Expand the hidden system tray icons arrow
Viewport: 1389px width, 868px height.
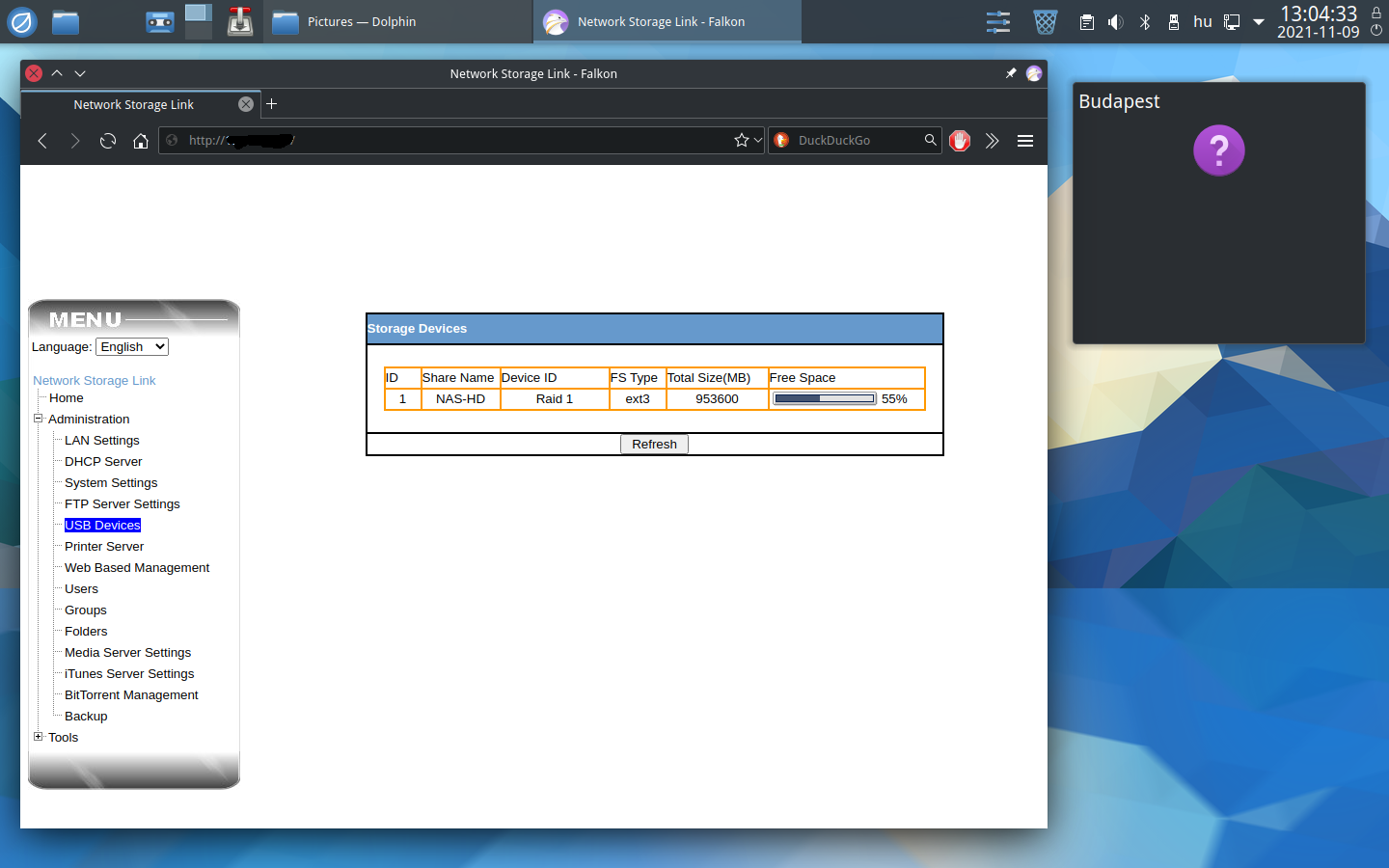pos(1259,22)
